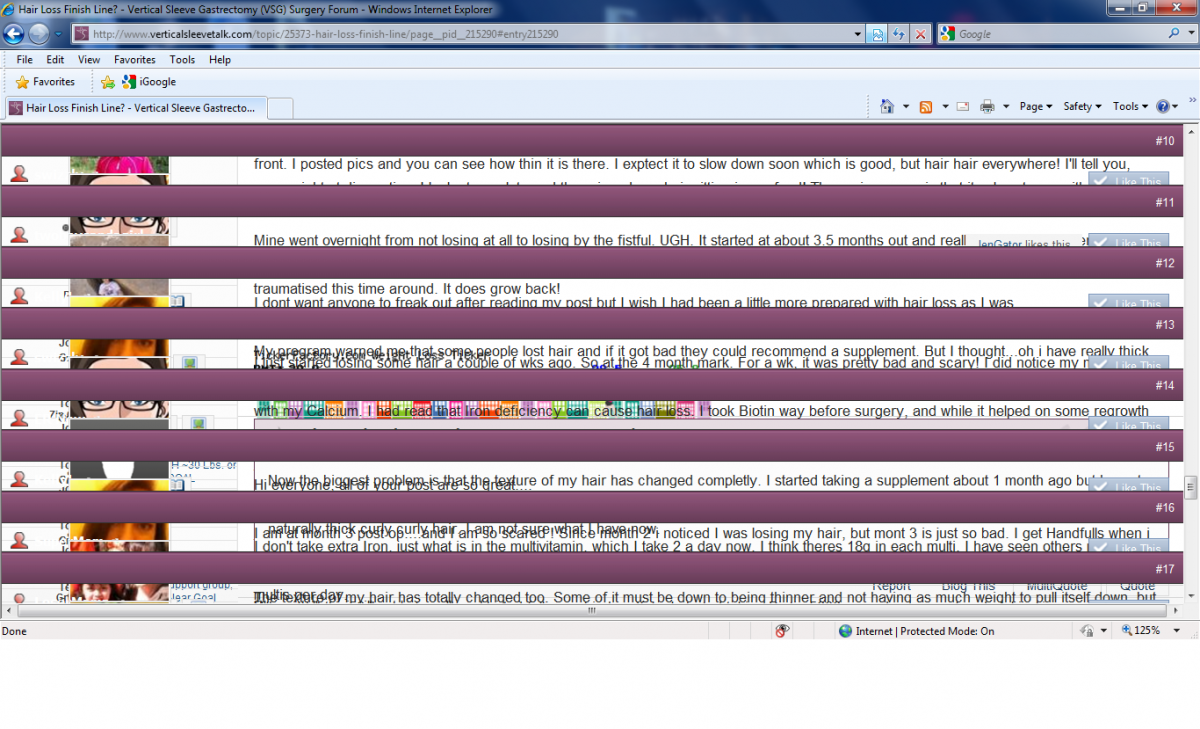
Task: Open post number #10 link
Action: (x=1164, y=141)
